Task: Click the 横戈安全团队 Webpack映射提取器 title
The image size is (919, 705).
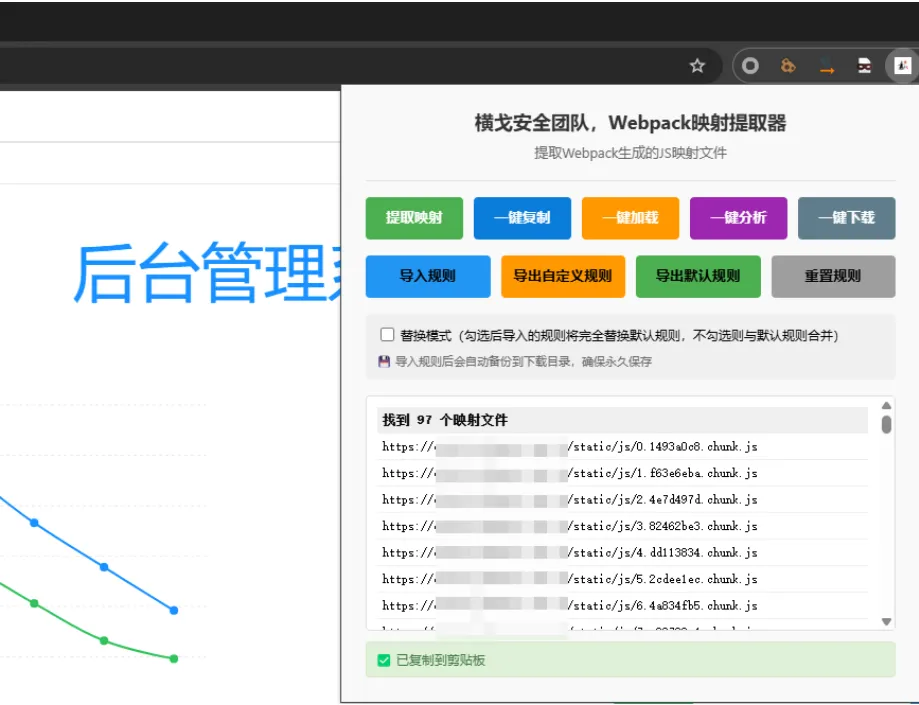Action: 631,123
